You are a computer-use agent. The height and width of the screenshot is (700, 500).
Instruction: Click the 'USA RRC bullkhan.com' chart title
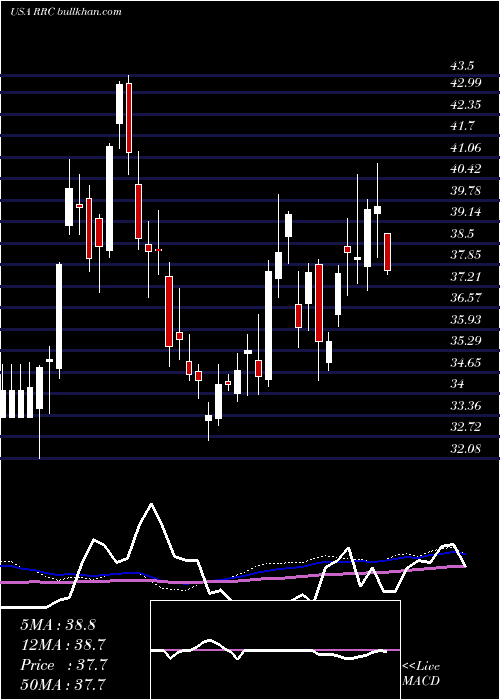click(x=66, y=12)
